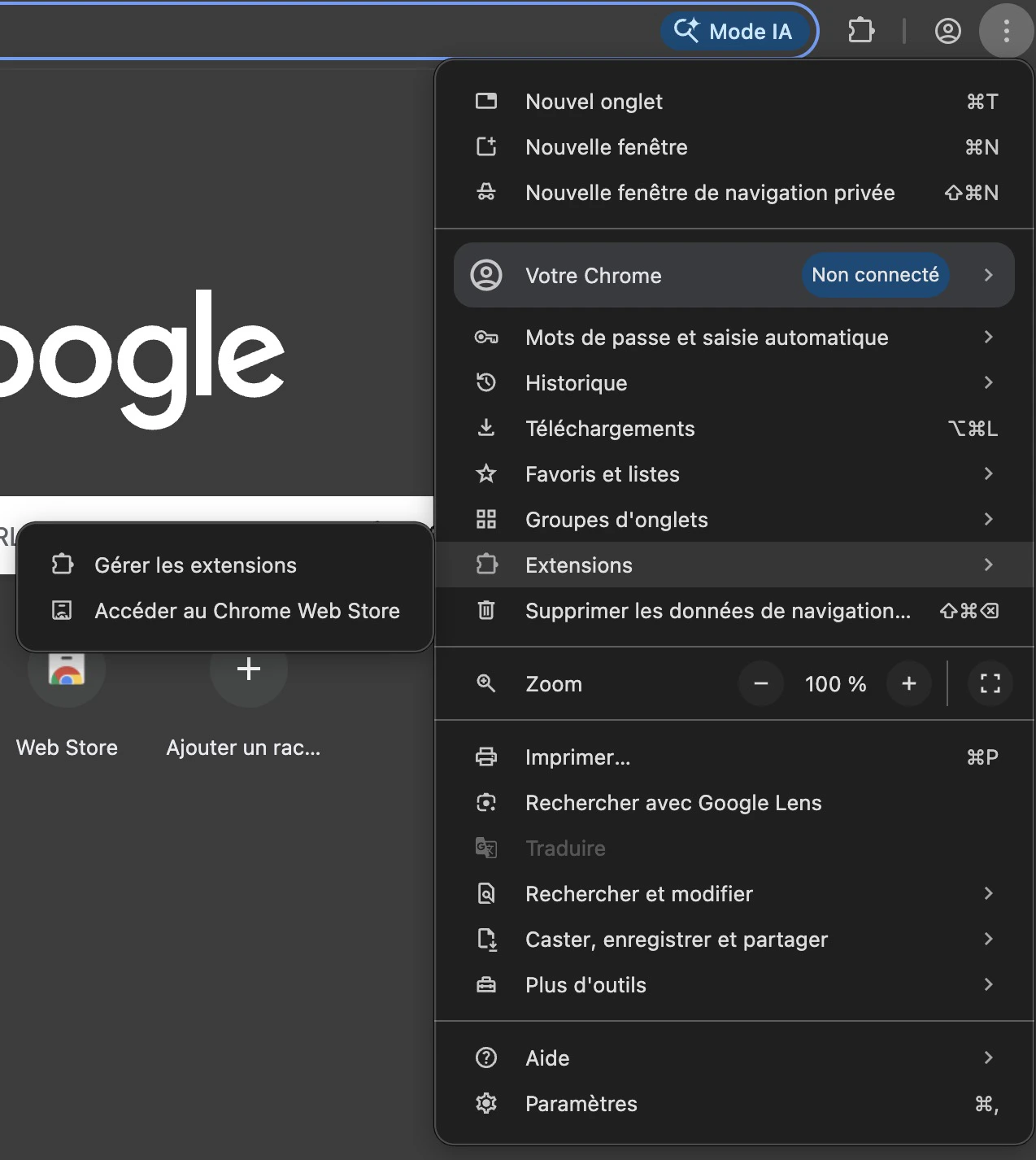Open Nouvelle fenêtre de navigation privée
The width and height of the screenshot is (1036, 1160).
(x=735, y=192)
